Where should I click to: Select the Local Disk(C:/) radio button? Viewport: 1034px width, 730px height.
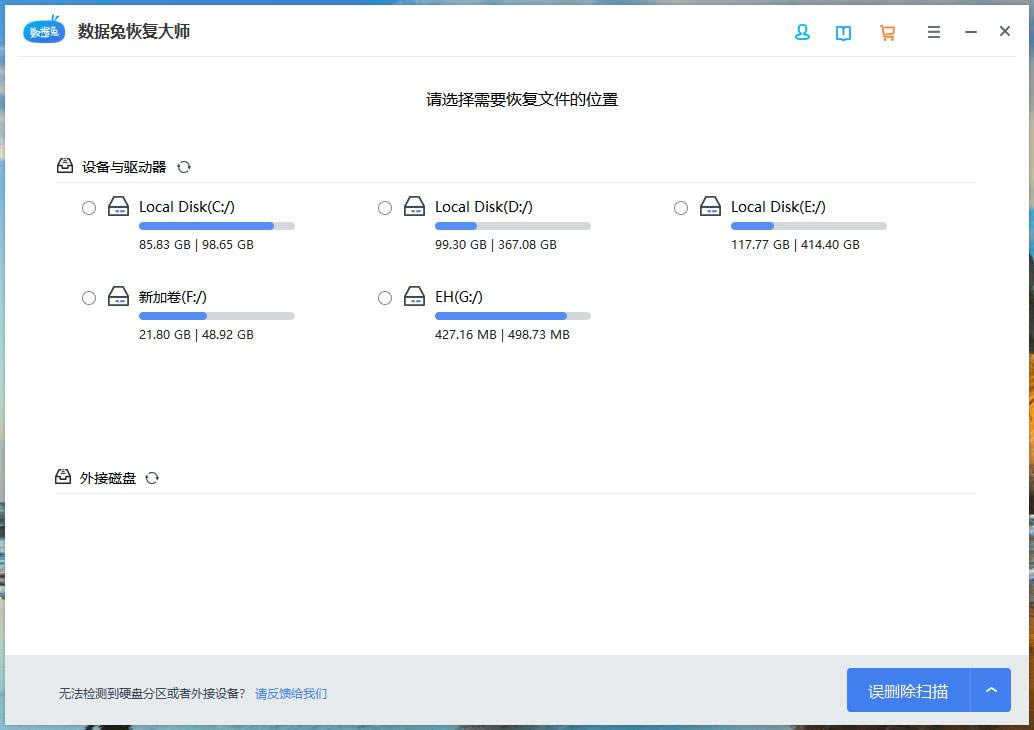(89, 208)
